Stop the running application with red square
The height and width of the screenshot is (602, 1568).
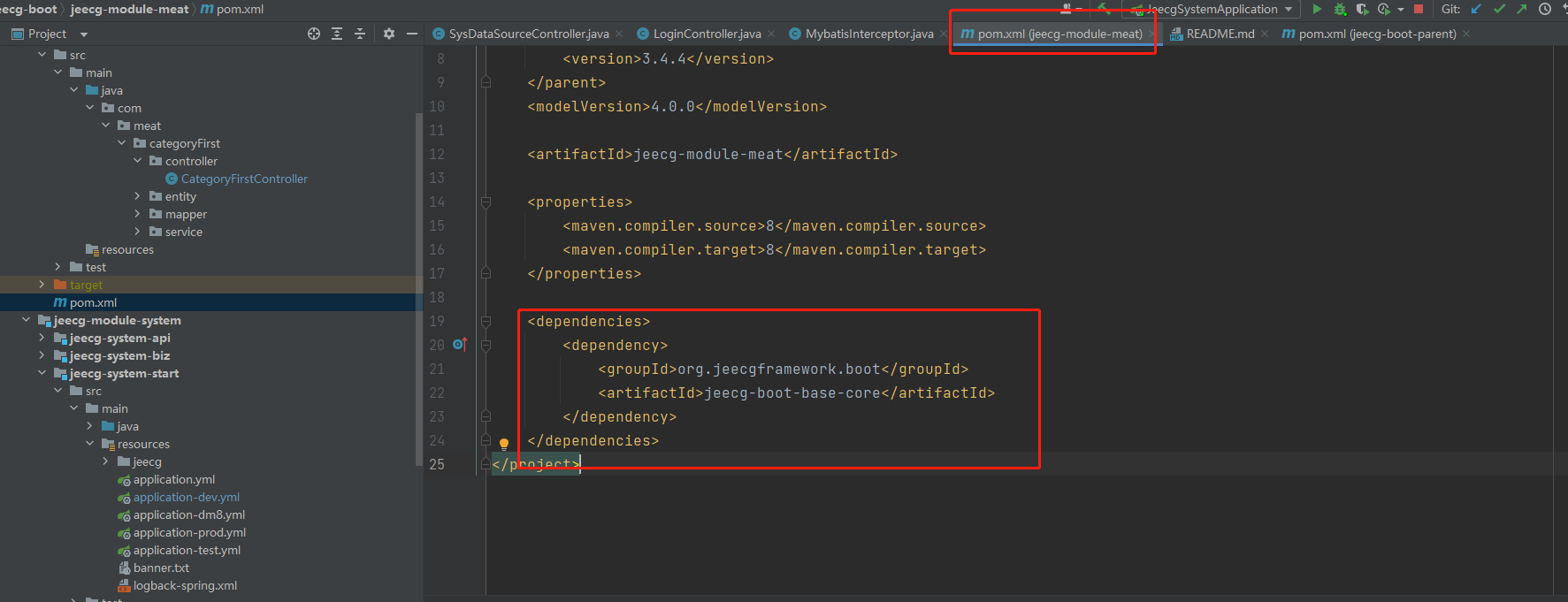[1419, 9]
